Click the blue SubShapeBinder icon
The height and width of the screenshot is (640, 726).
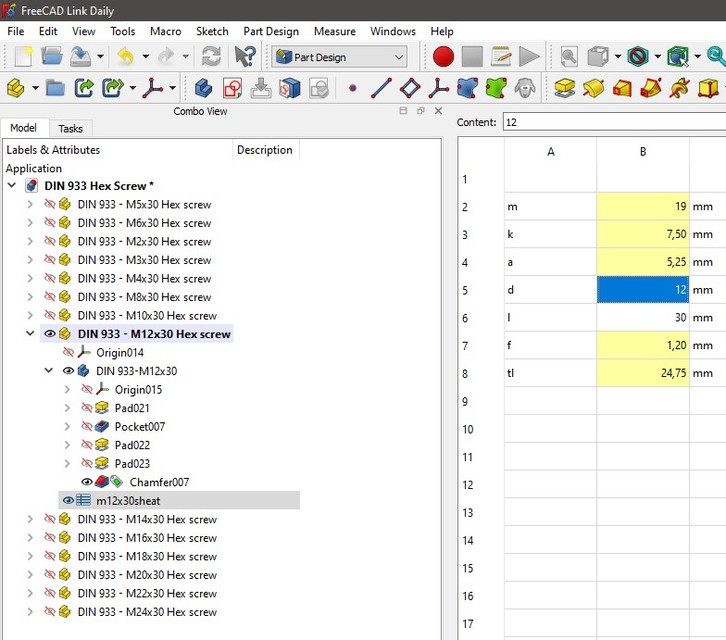pos(467,88)
